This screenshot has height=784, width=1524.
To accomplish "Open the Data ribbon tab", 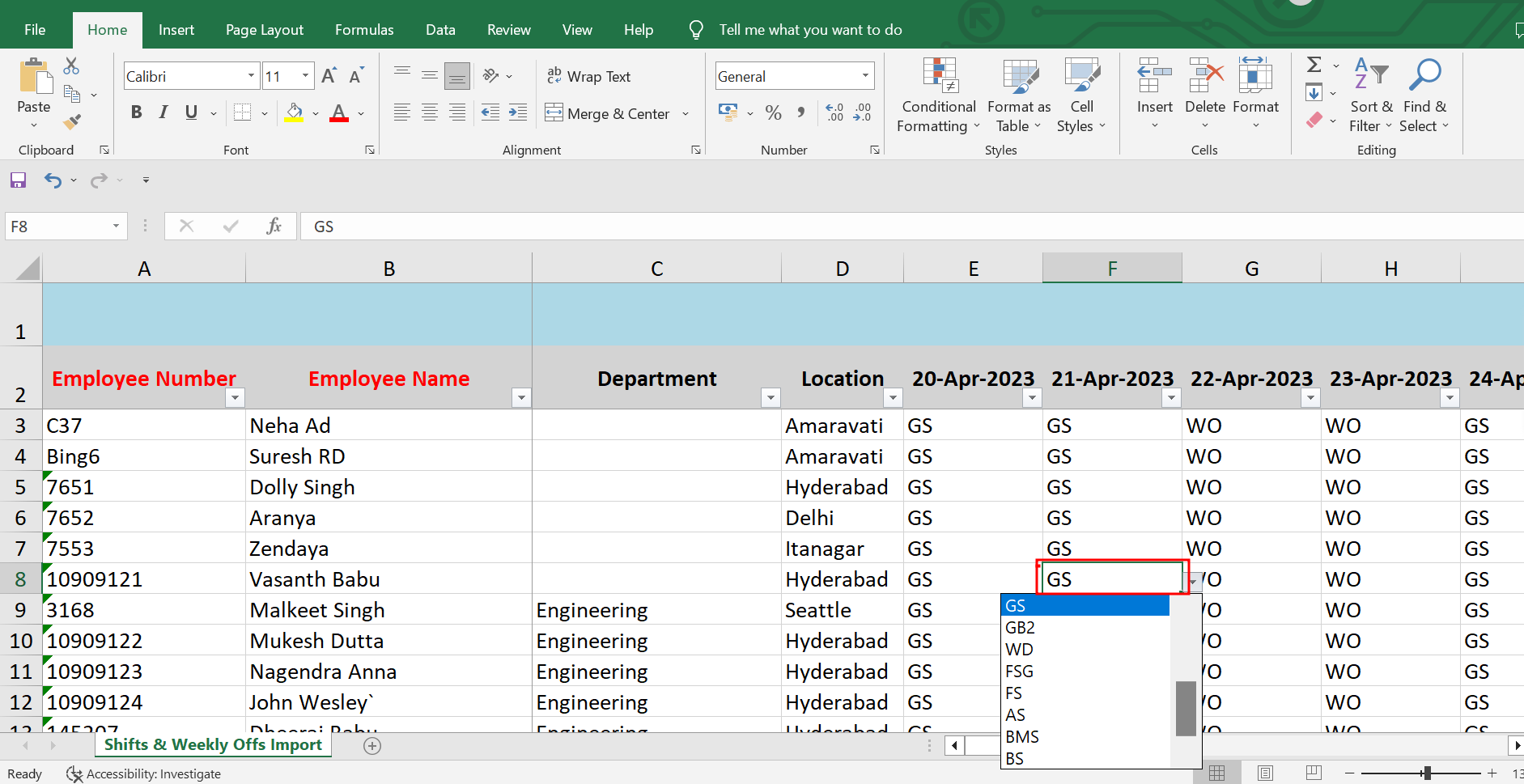I will [439, 29].
